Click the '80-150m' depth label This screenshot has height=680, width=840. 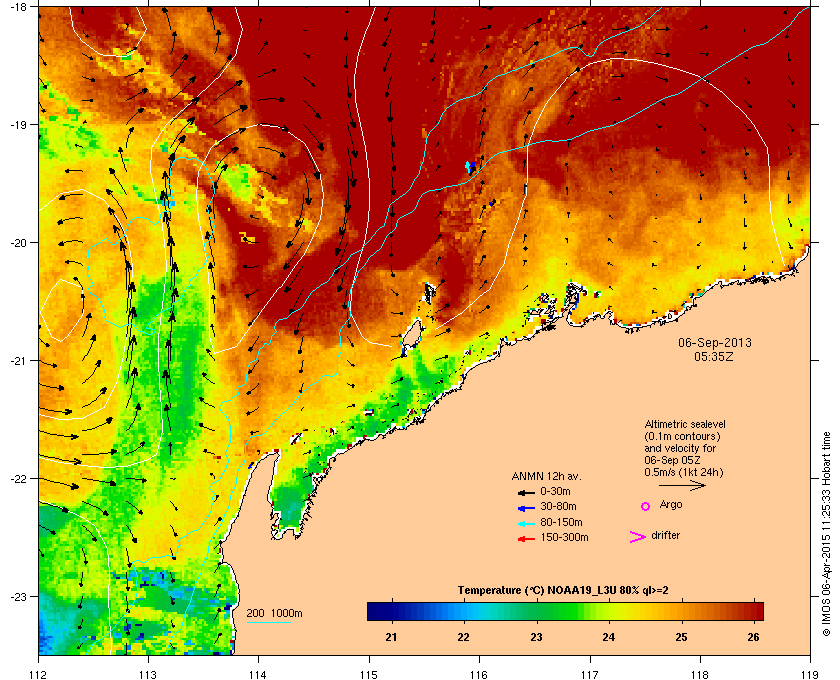coord(561,522)
